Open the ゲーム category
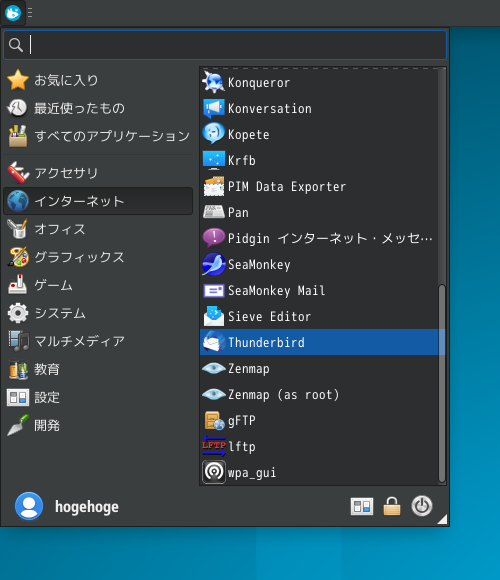The width and height of the screenshot is (500, 580). [x=98, y=285]
